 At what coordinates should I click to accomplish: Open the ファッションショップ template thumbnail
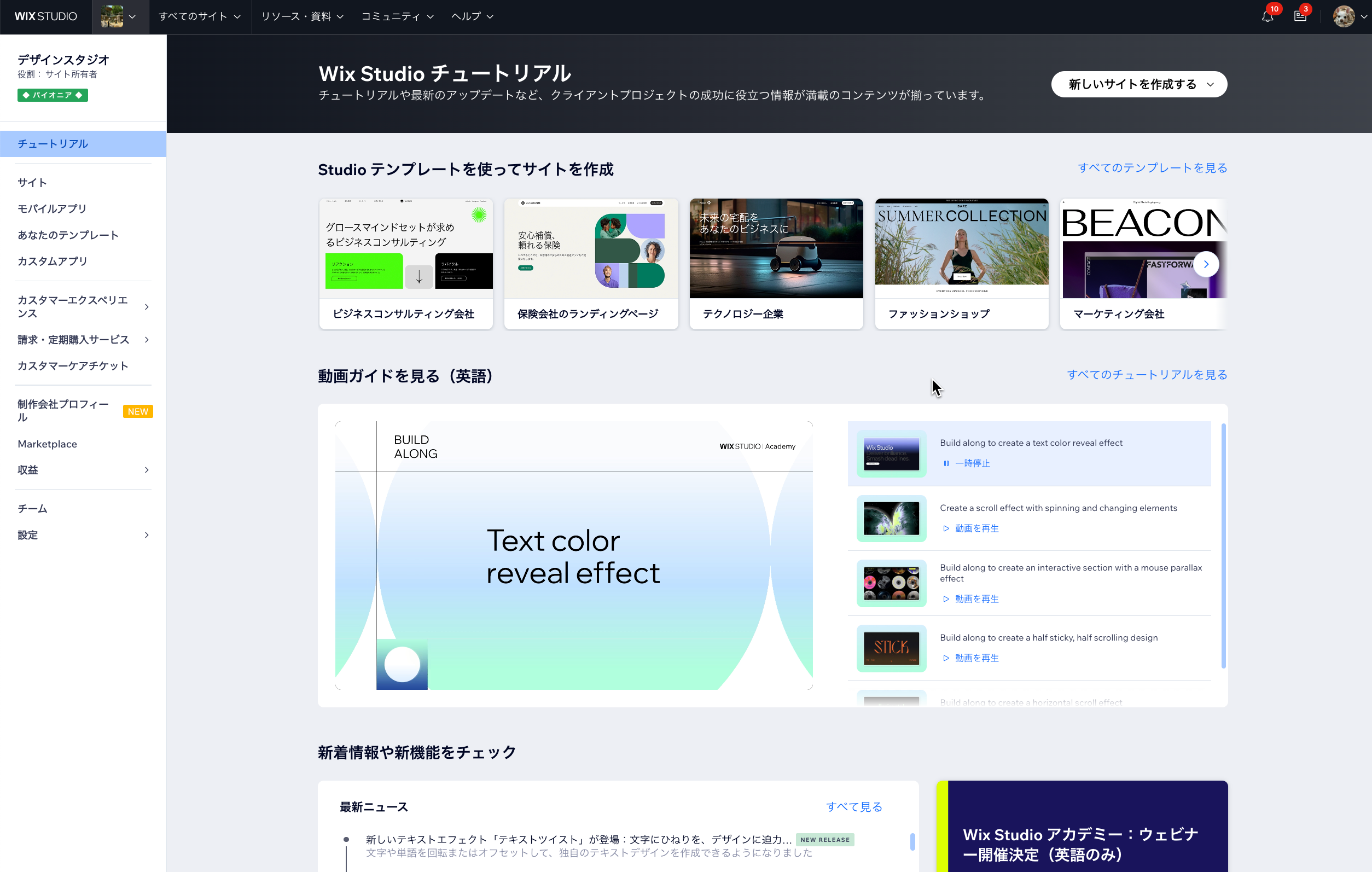tap(961, 248)
